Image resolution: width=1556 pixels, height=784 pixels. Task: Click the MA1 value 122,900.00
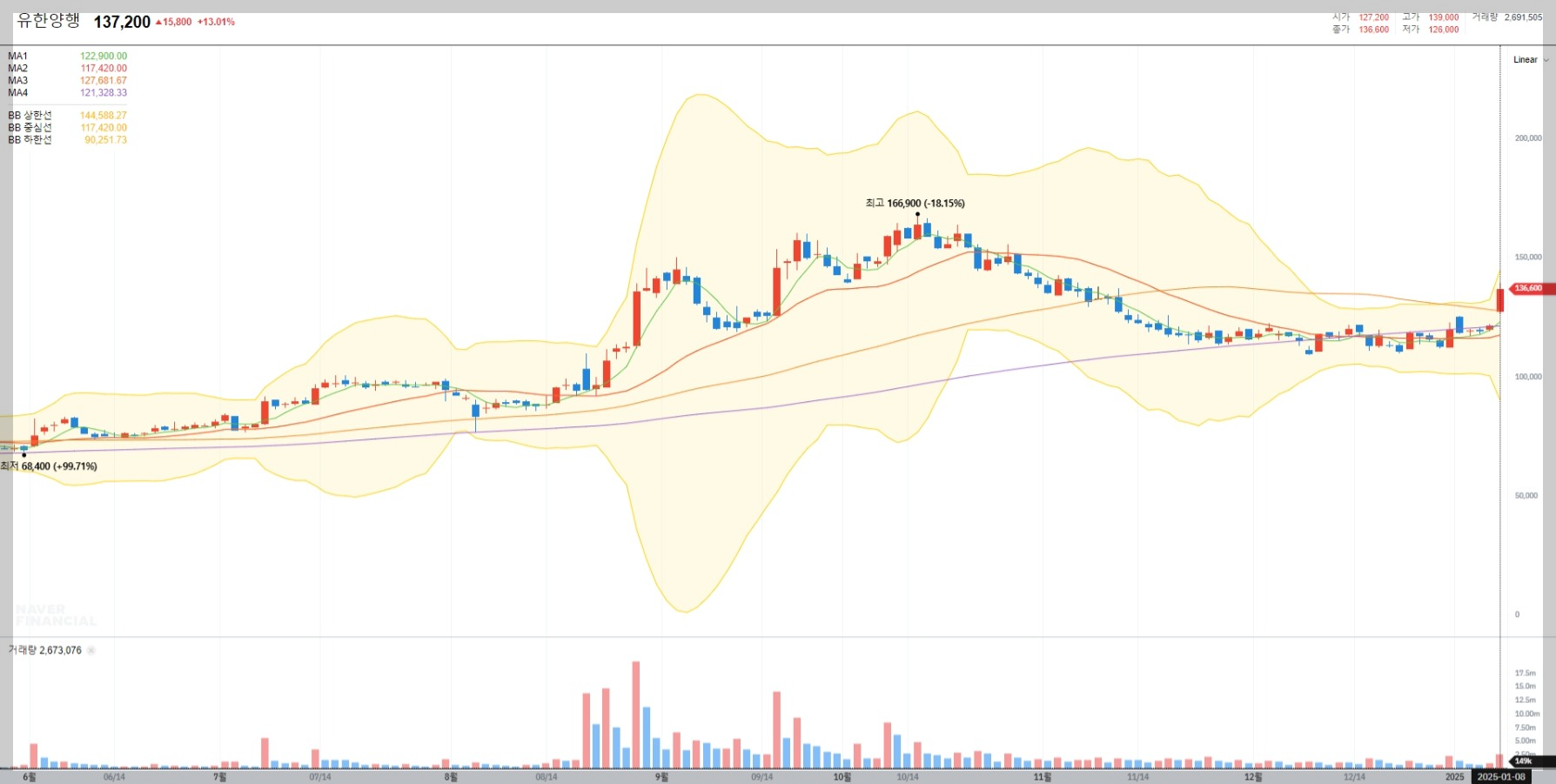[104, 56]
